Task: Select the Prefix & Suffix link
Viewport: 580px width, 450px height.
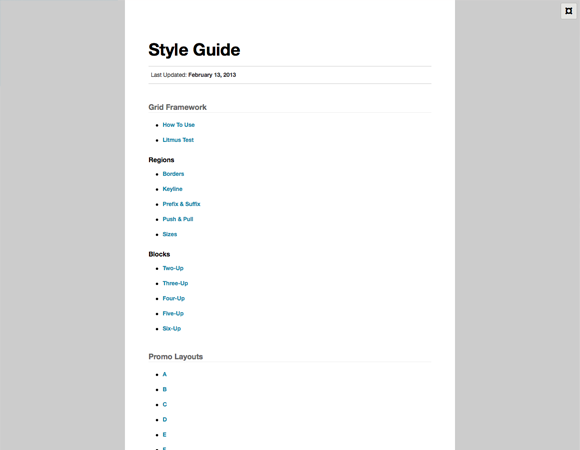Action: point(181,204)
